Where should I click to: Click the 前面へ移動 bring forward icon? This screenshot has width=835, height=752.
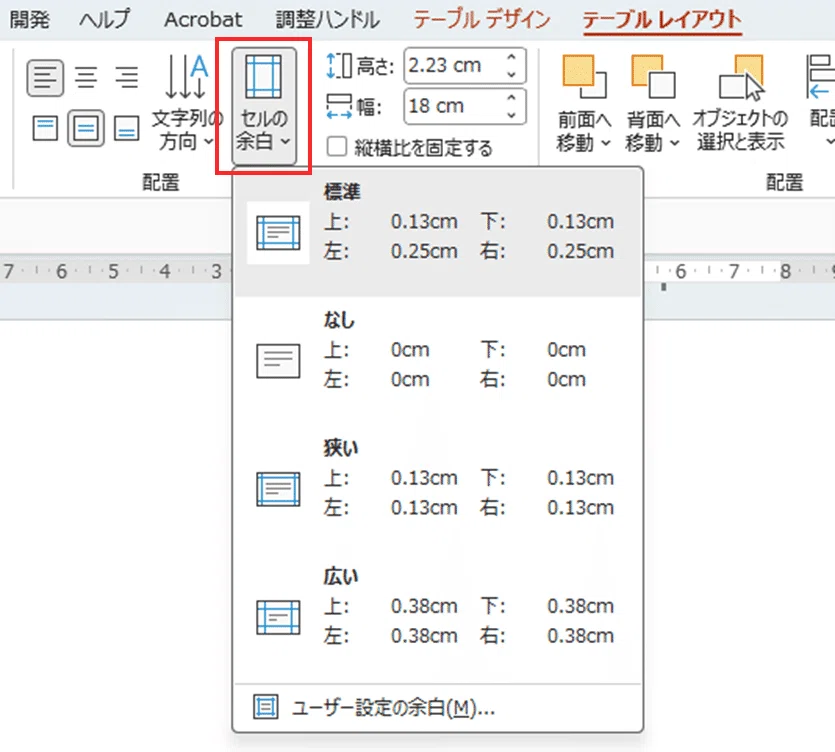[x=584, y=77]
